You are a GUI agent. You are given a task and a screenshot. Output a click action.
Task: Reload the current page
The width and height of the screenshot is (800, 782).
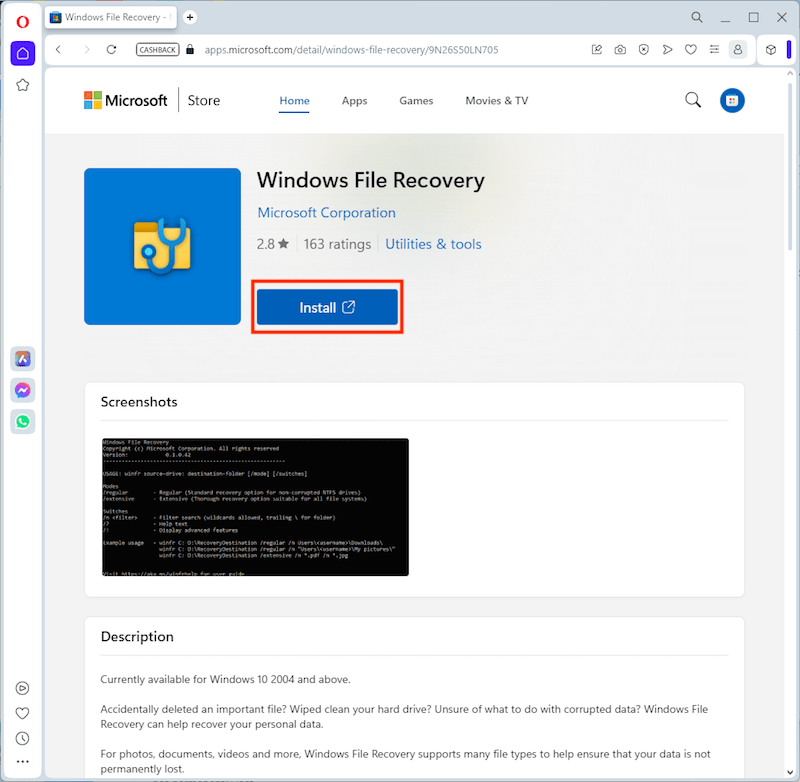tap(111, 49)
